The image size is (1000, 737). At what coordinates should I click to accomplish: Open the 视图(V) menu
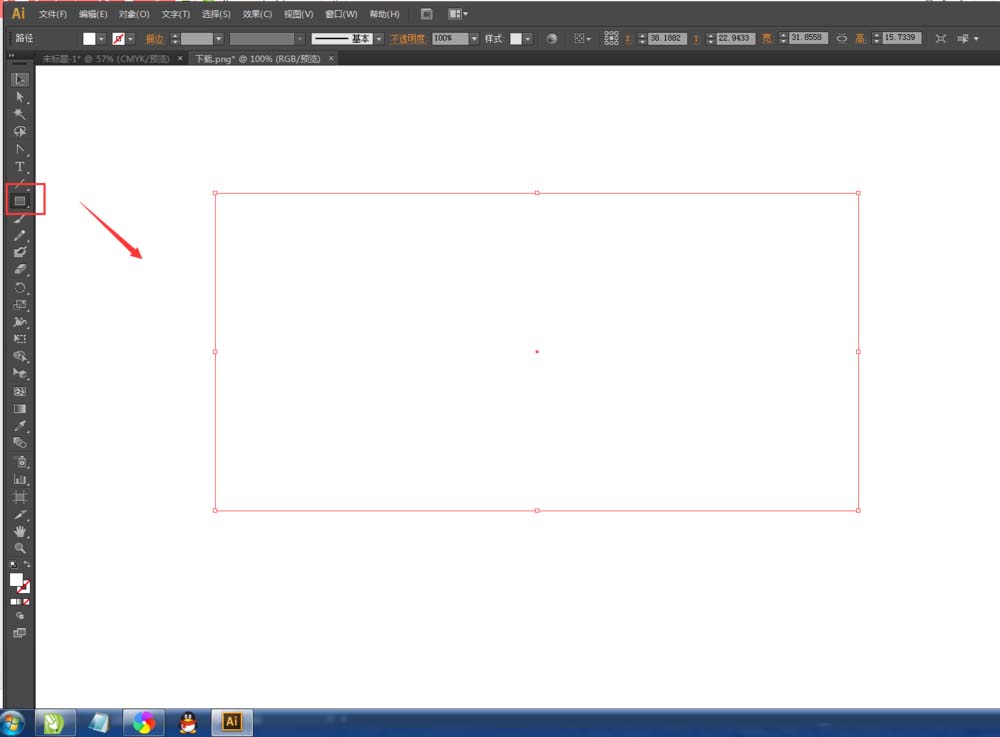click(298, 14)
